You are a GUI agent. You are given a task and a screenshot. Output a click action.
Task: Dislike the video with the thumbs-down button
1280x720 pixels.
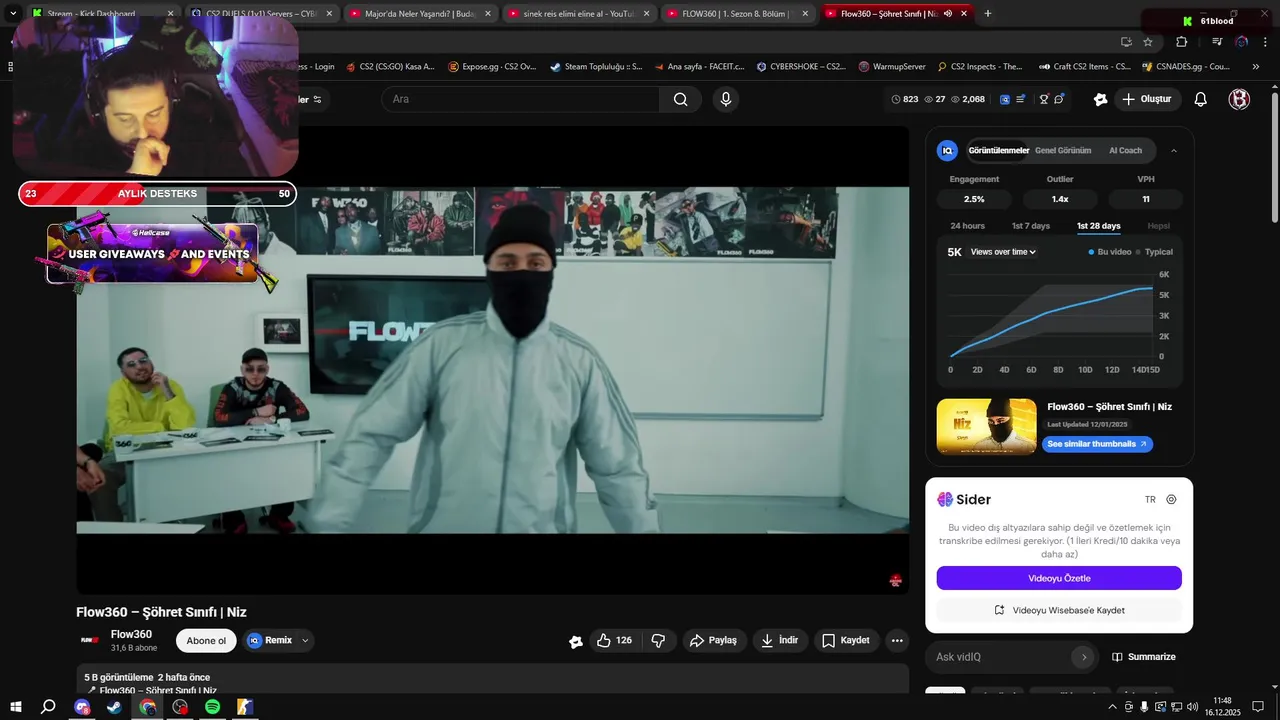tap(658, 641)
